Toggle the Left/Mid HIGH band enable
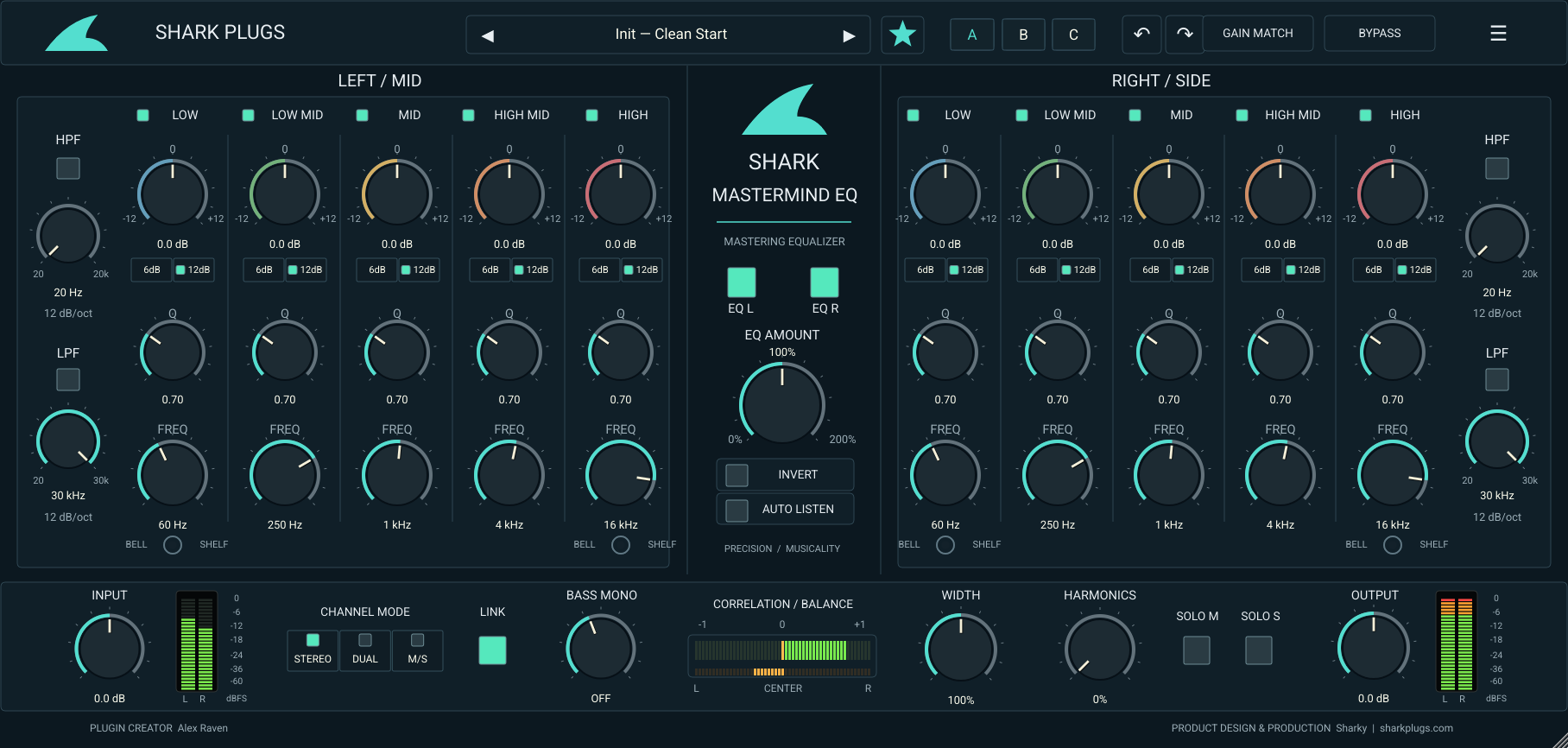The image size is (1568, 748). pos(592,115)
